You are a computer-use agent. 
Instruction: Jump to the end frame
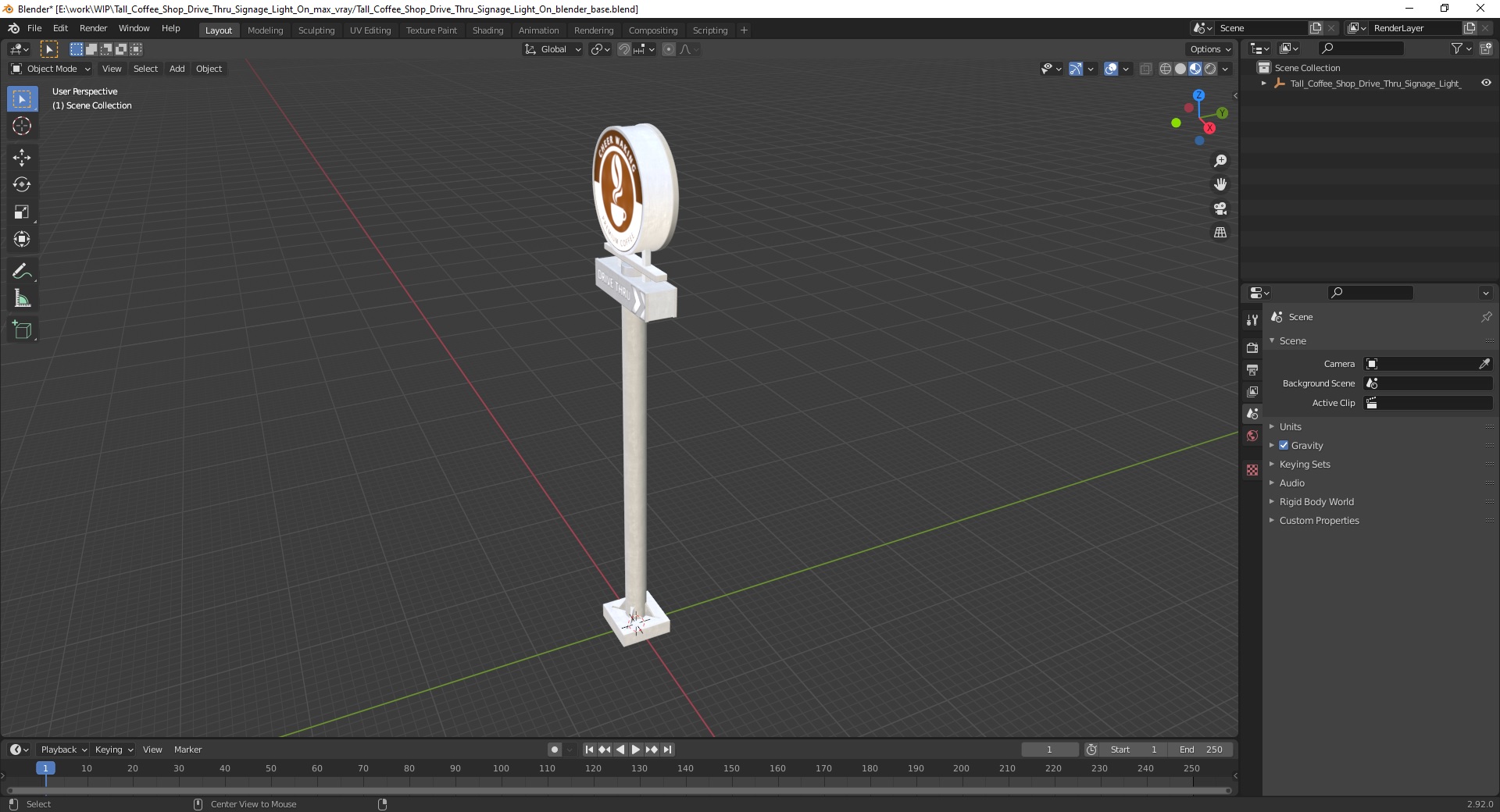[667, 750]
